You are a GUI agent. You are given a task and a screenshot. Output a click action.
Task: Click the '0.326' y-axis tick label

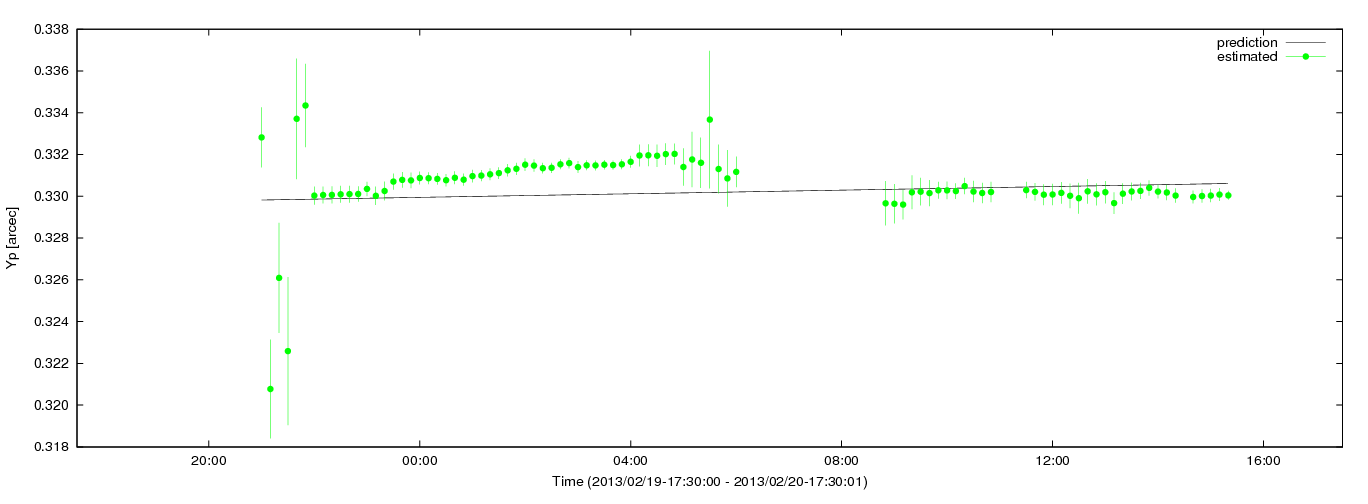point(51,280)
